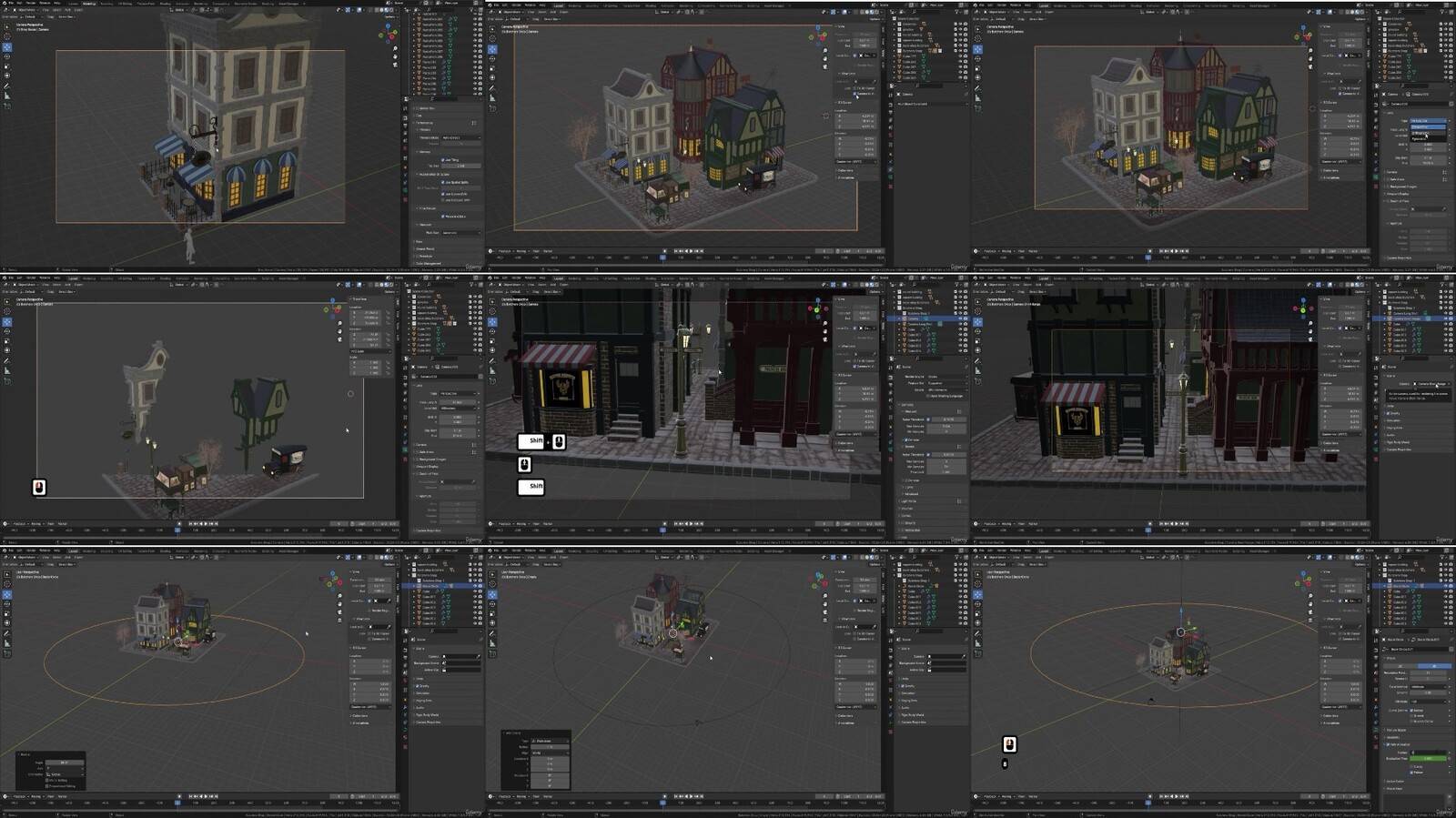Open Fill Mode dropdown in green-slider screenshot
The image size is (1456, 818).
pos(1428,702)
